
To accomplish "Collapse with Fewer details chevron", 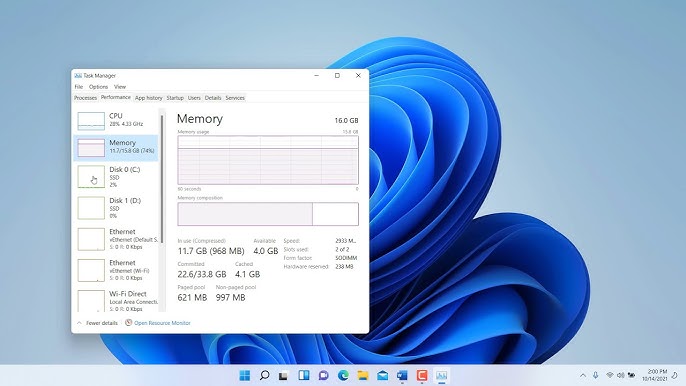I will (x=79, y=323).
